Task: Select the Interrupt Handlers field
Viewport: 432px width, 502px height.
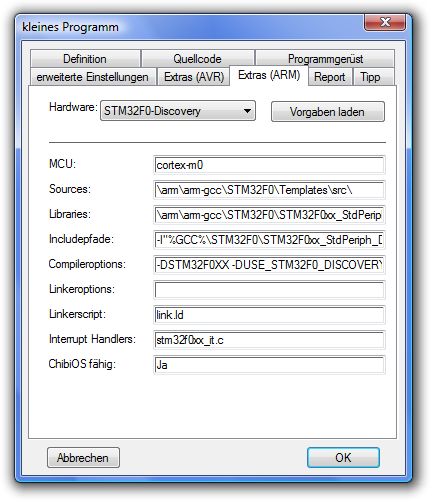Action: coord(269,340)
